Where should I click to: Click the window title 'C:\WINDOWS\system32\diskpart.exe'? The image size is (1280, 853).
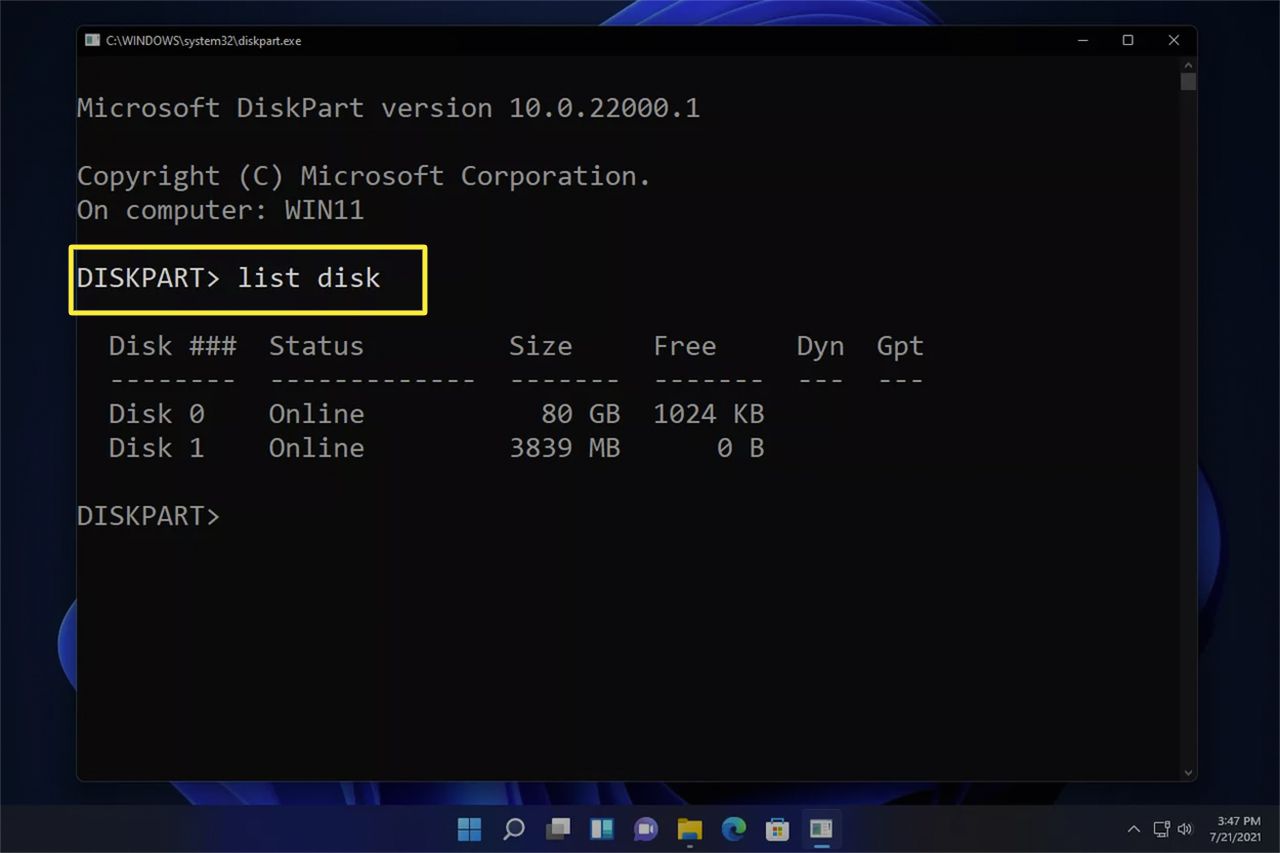click(204, 41)
